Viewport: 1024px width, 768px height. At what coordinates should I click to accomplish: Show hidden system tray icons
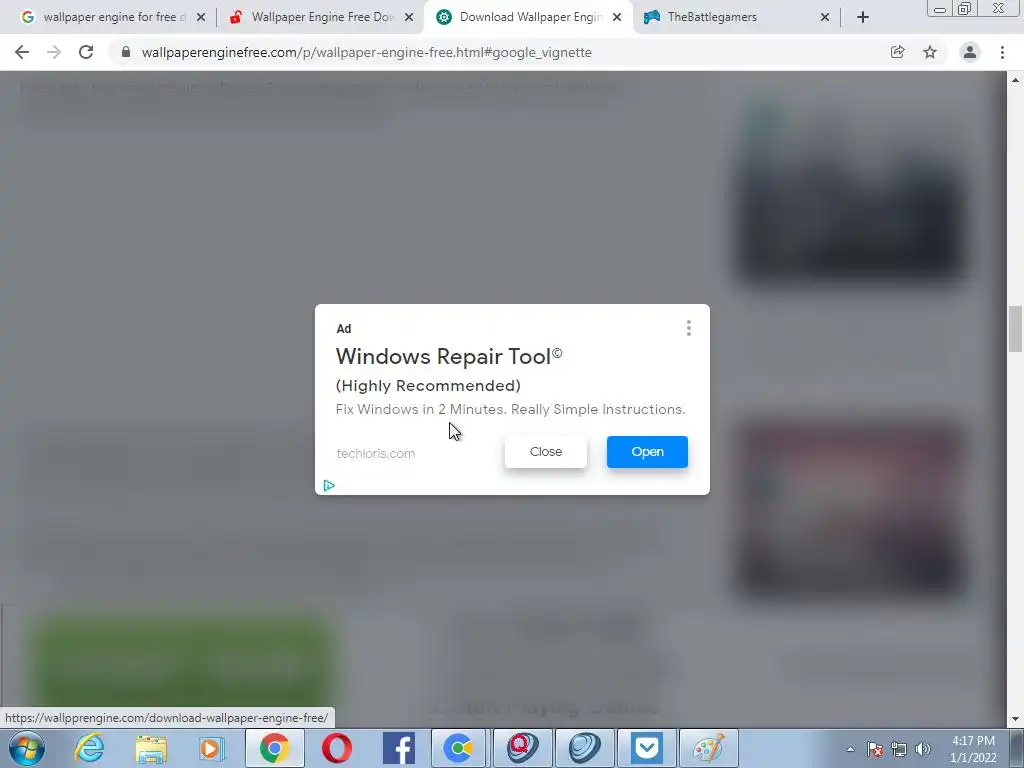click(x=850, y=749)
